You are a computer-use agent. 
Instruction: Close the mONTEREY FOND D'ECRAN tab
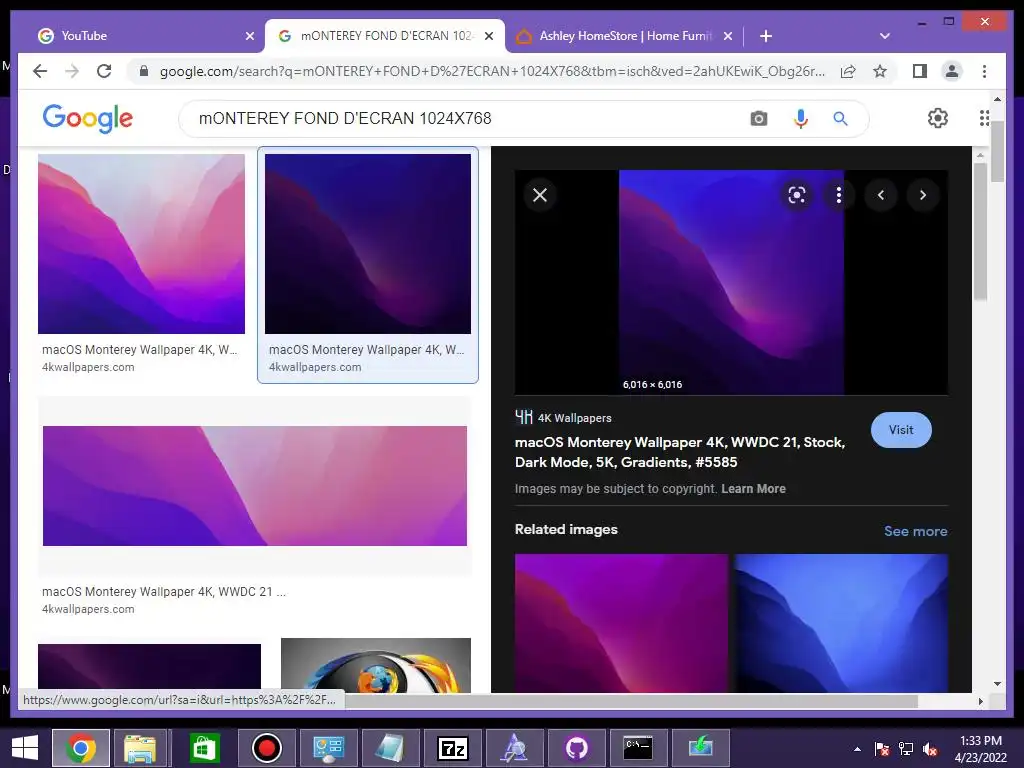[488, 36]
